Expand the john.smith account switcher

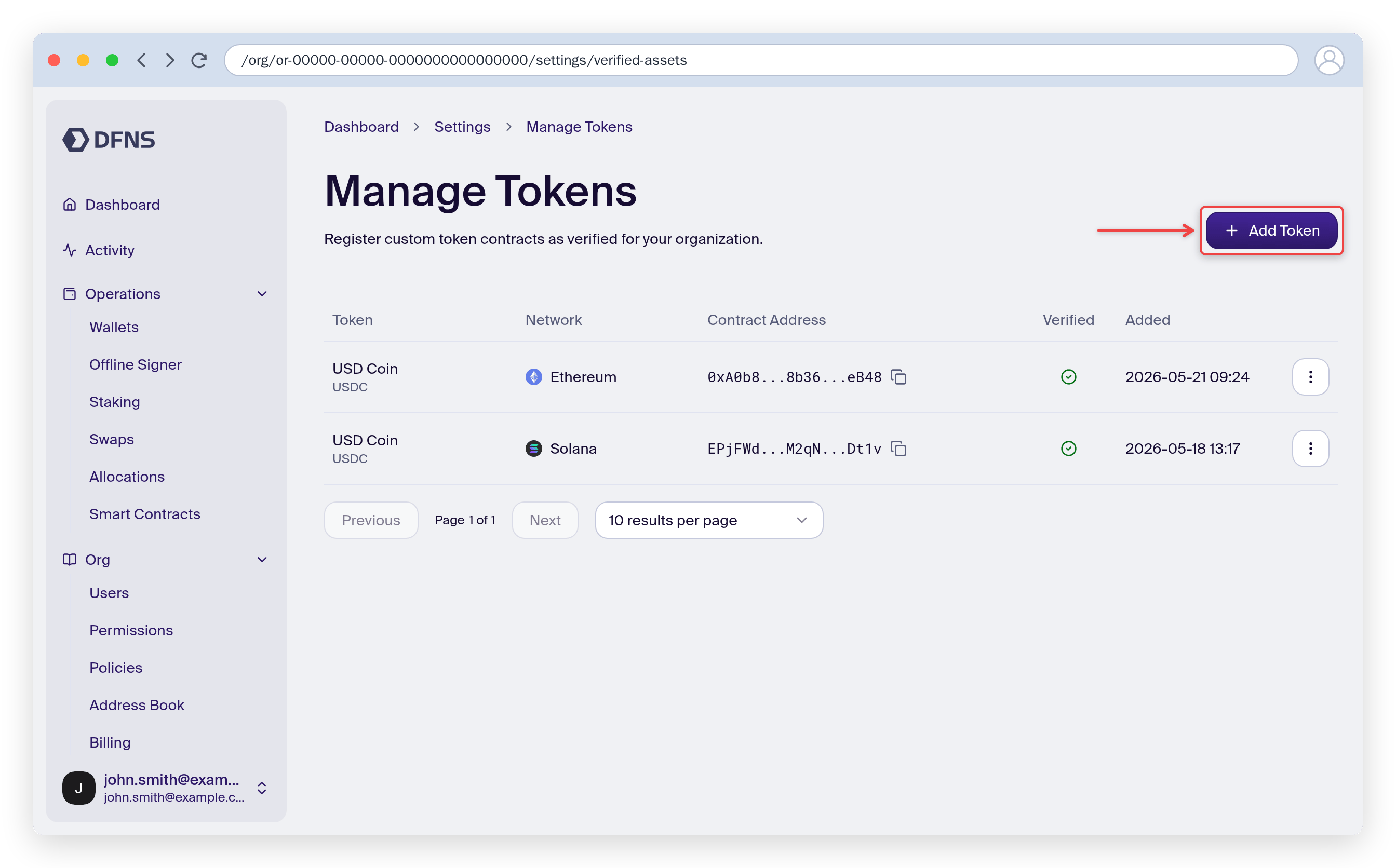(261, 788)
